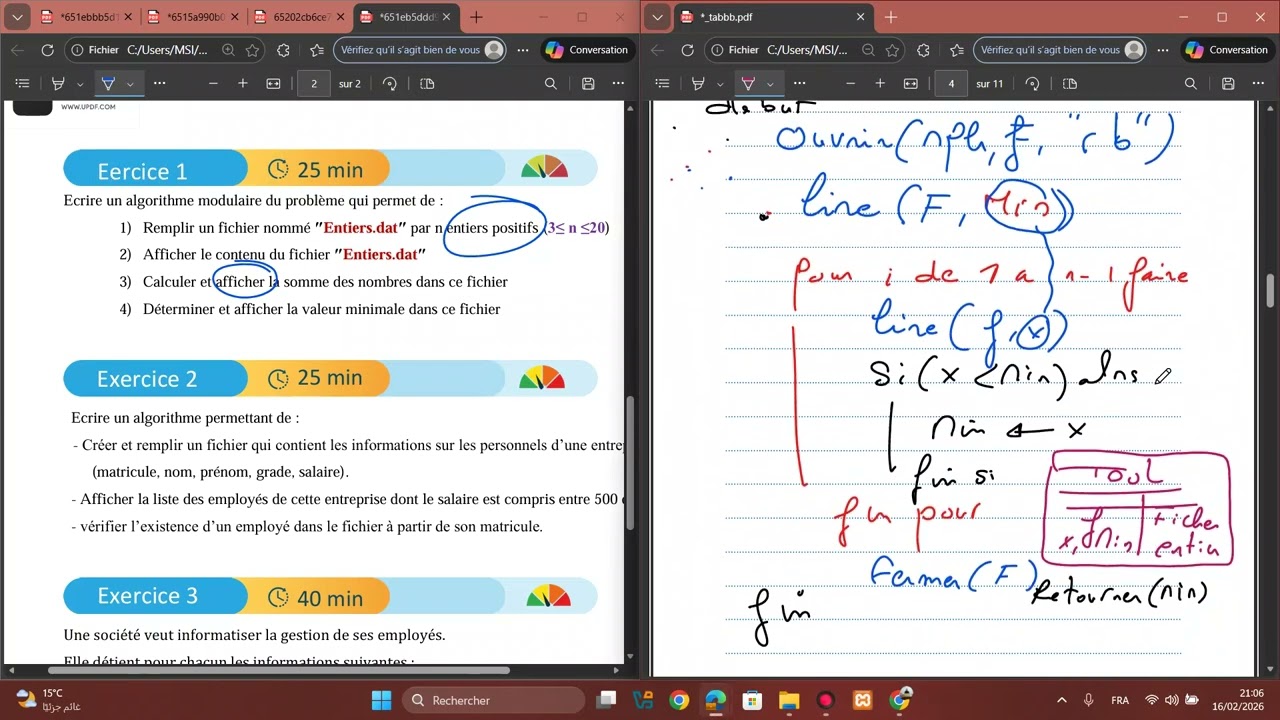
Task: Open File Explorer from the taskbar
Action: point(789,700)
